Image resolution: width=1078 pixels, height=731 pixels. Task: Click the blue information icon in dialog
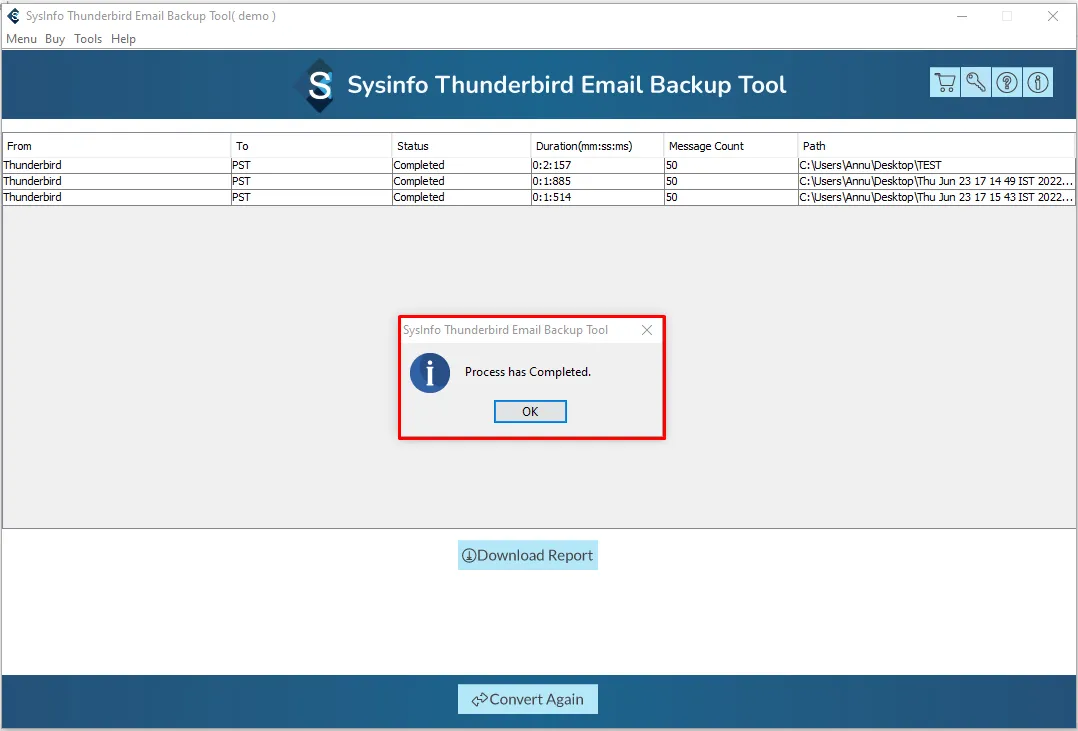click(430, 373)
